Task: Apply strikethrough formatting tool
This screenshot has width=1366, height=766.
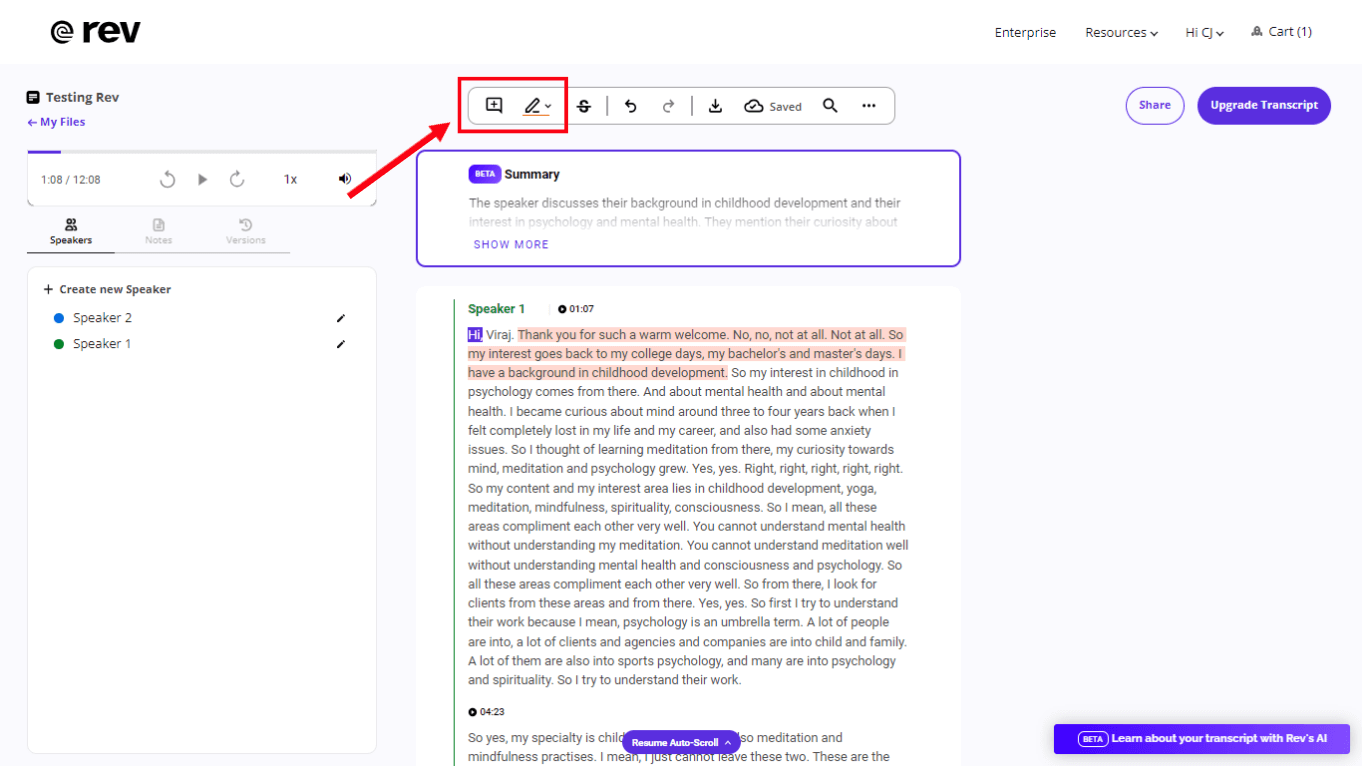Action: coord(584,106)
